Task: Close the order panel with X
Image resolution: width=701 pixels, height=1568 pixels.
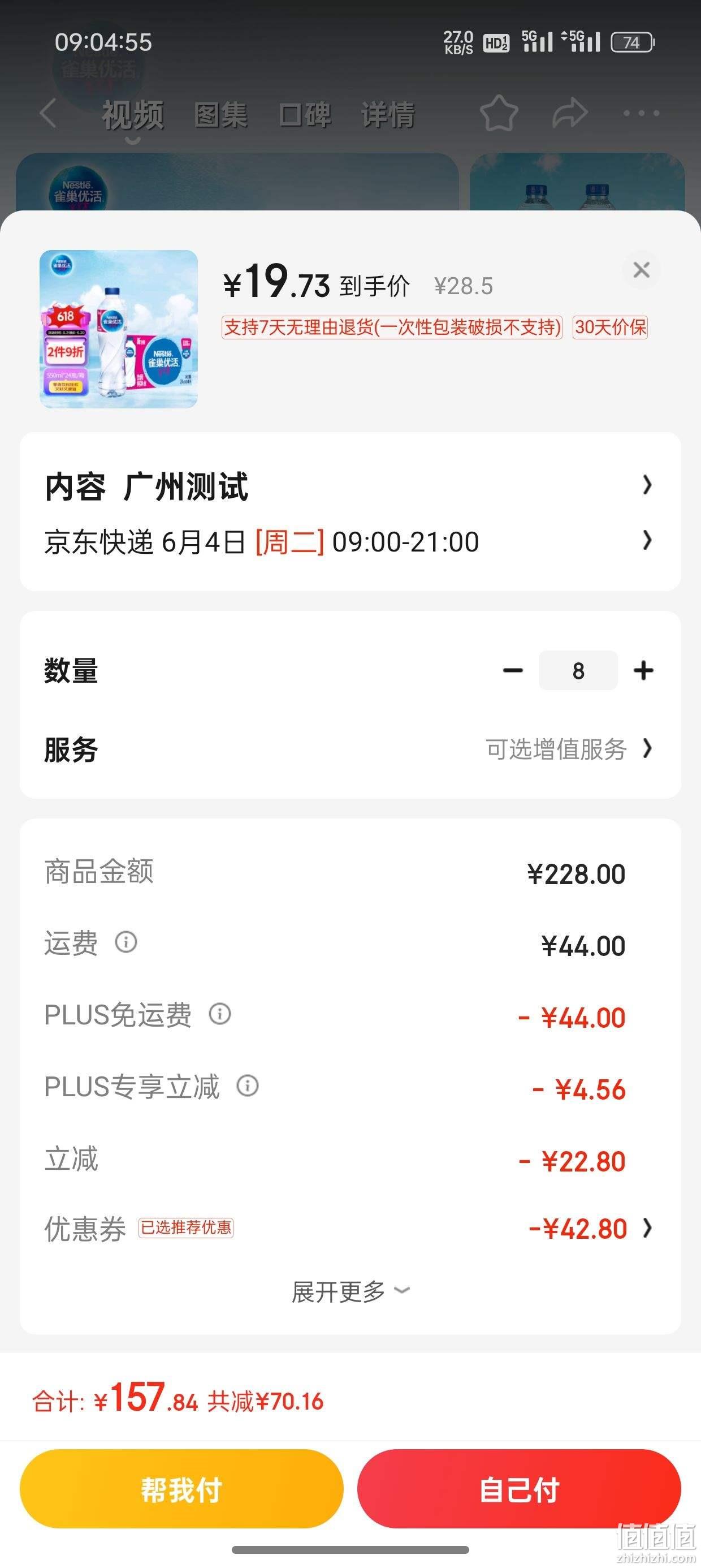Action: coord(642,270)
